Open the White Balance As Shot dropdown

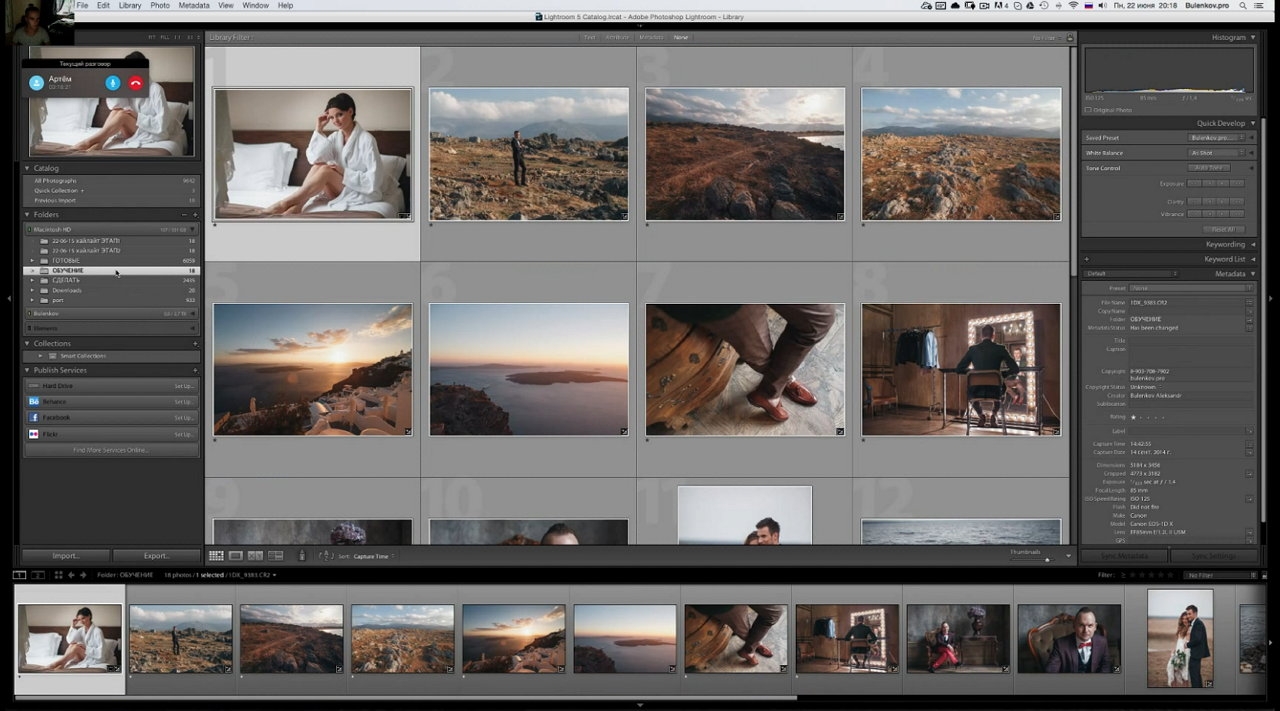click(x=1214, y=153)
